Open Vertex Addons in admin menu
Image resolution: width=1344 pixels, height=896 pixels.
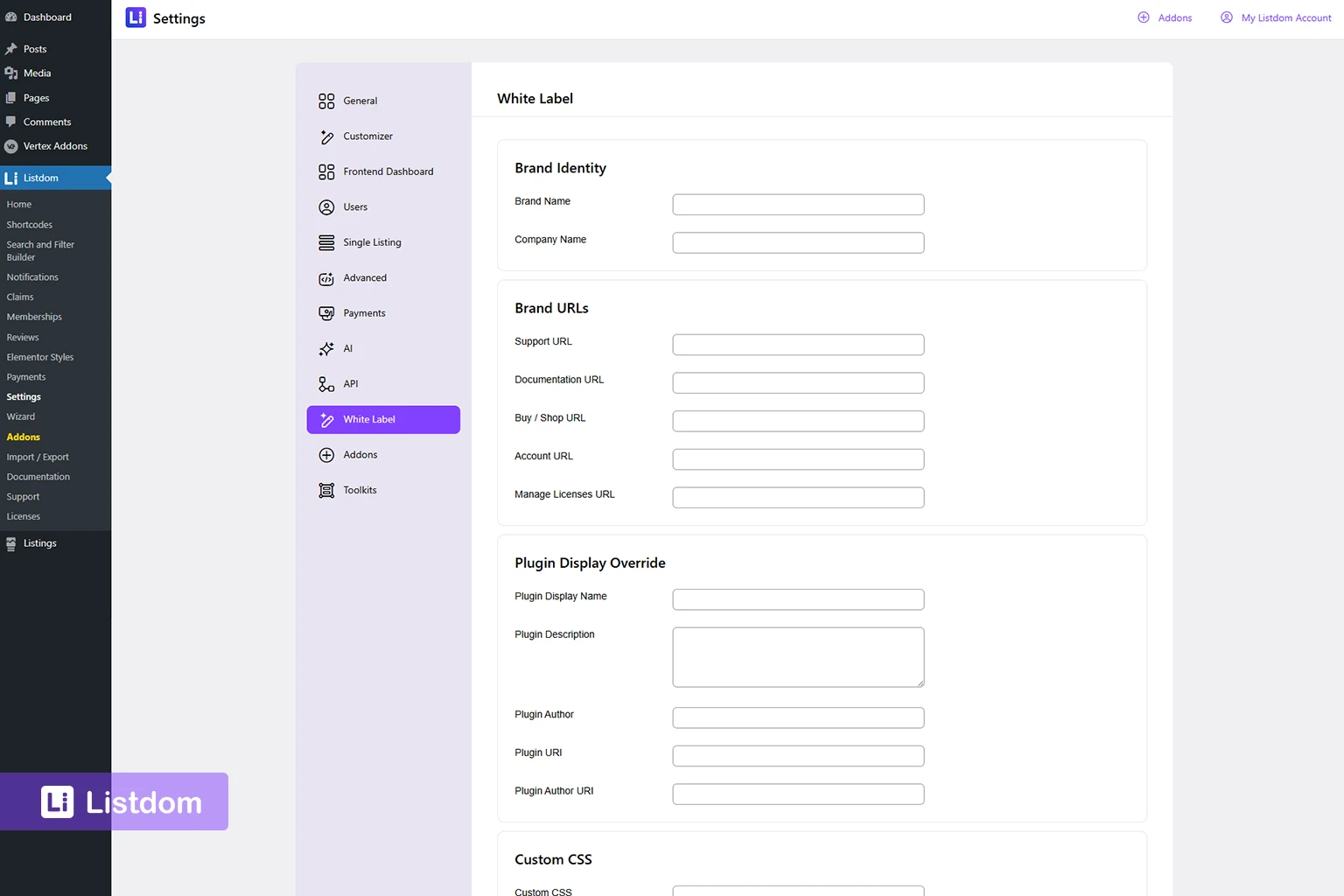tap(55, 146)
